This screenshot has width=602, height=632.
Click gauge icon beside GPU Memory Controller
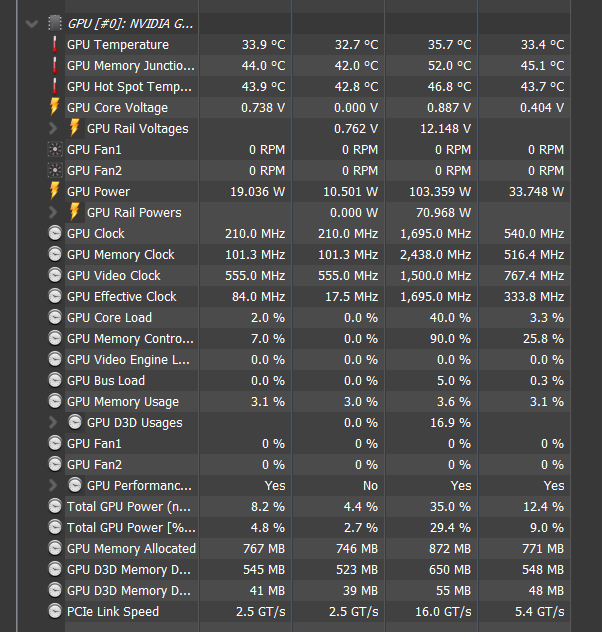tap(55, 339)
